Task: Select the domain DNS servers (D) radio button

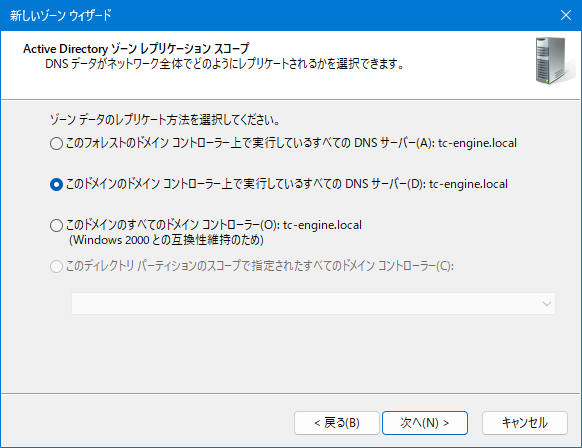Action: (x=56, y=184)
